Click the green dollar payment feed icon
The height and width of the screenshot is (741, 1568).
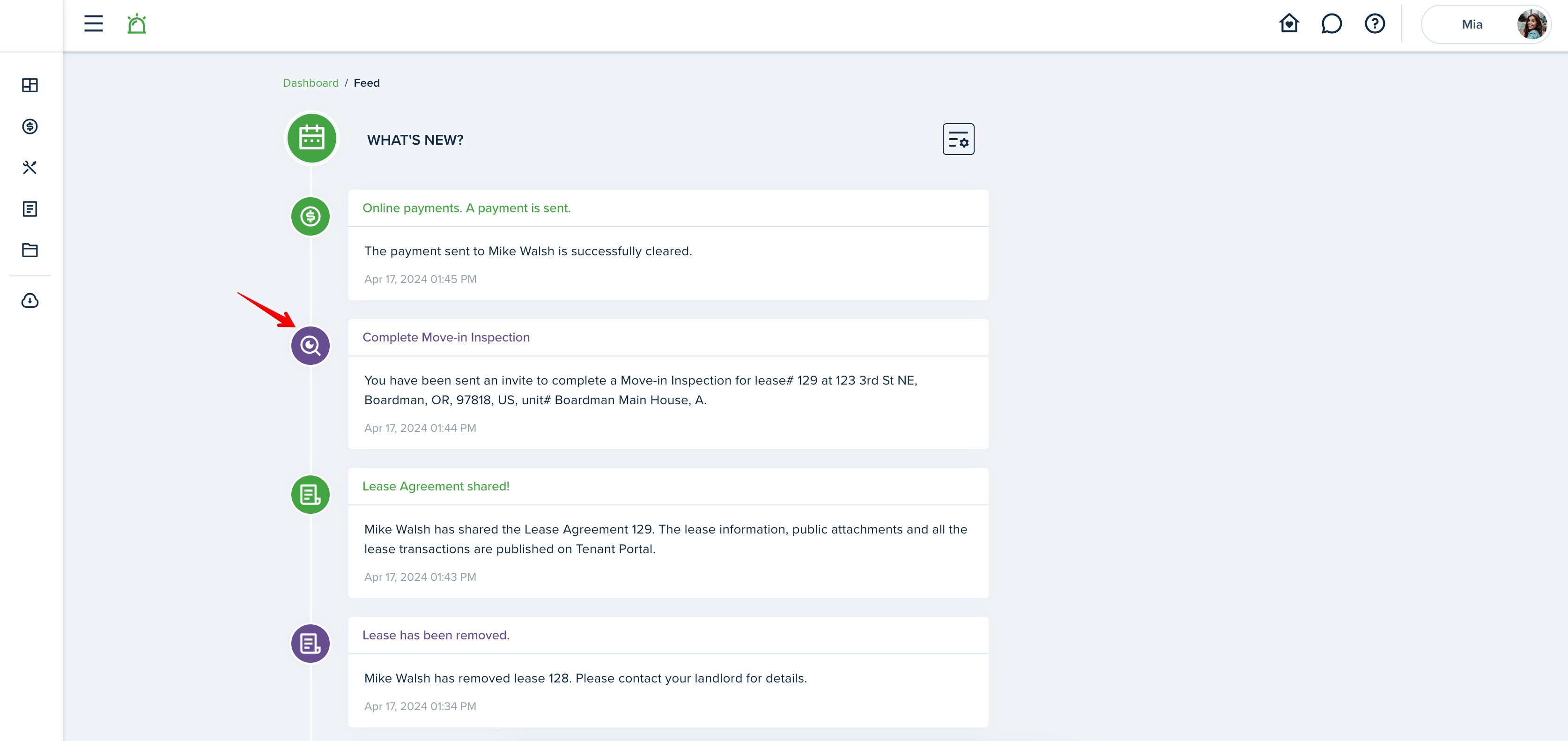tap(311, 216)
